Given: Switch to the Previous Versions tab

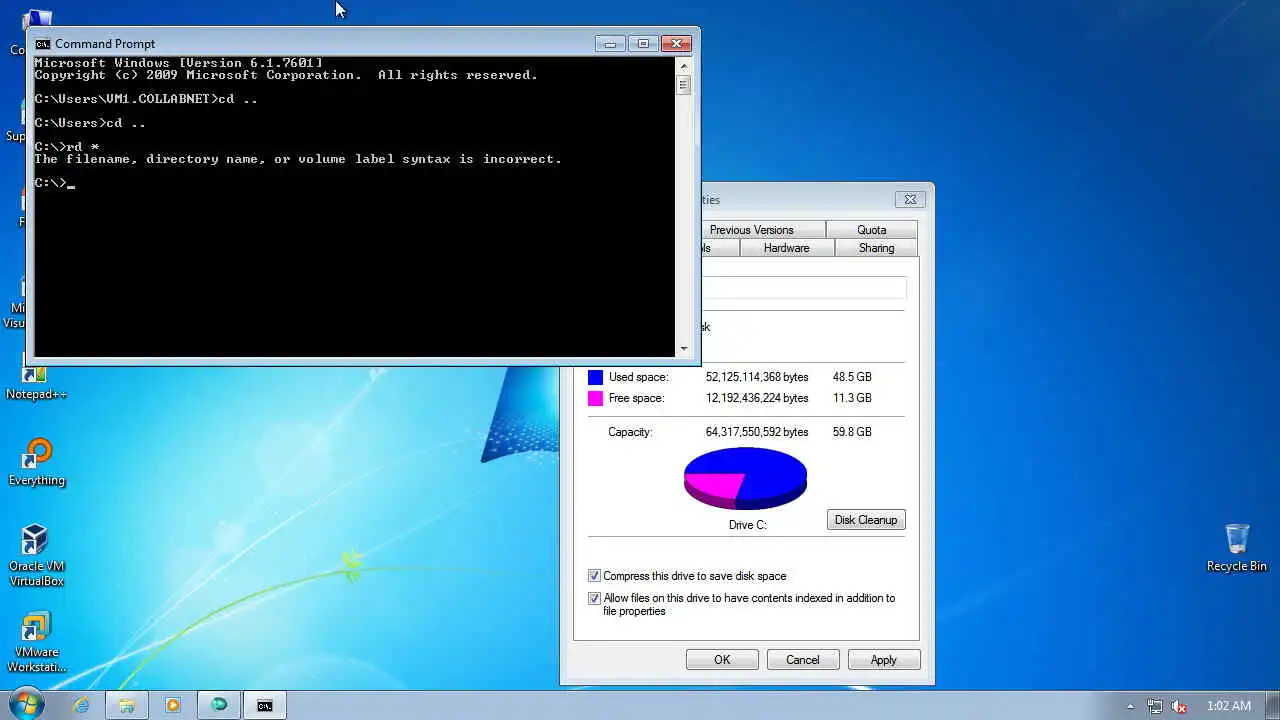Looking at the screenshot, I should [762, 230].
